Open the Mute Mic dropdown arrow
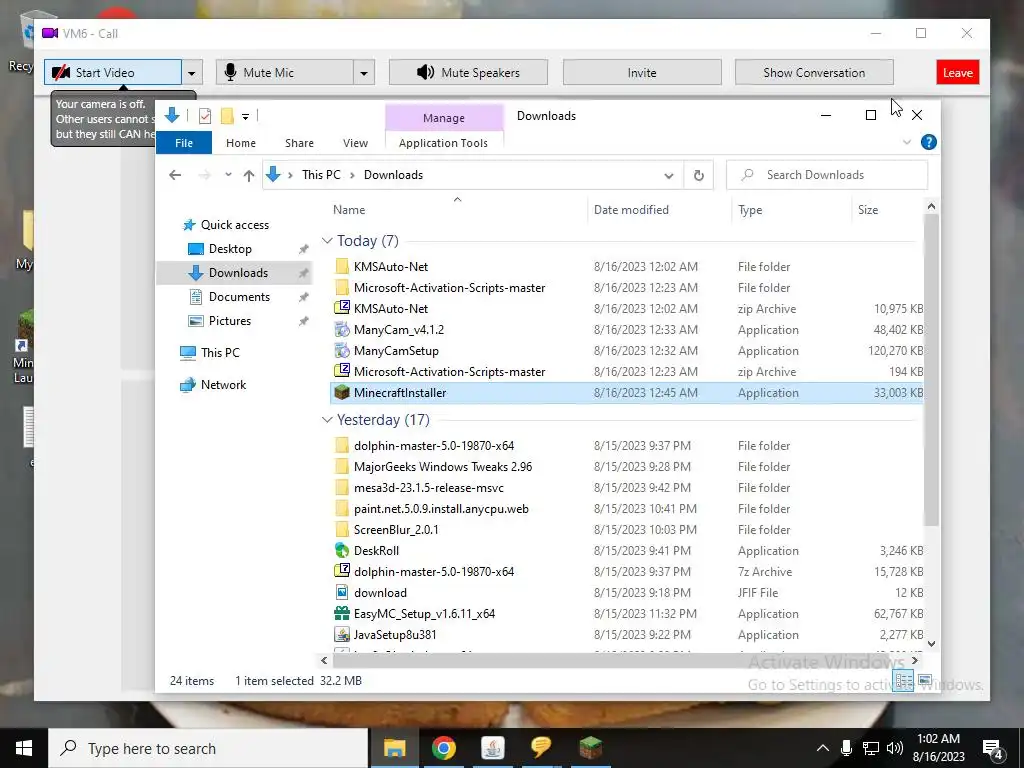Viewport: 1024px width, 768px height. click(364, 72)
